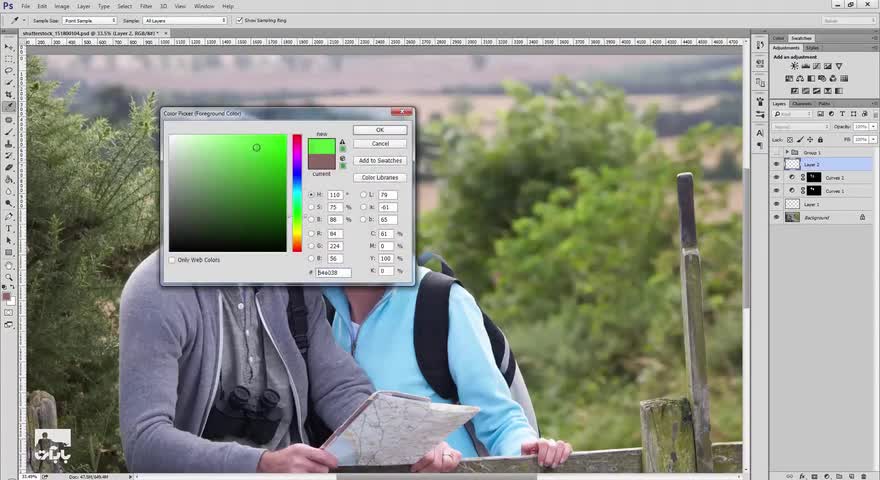Click out-of-gamut warning triangle in Color Picker
Screen dimensions: 880x480
(x=342, y=142)
